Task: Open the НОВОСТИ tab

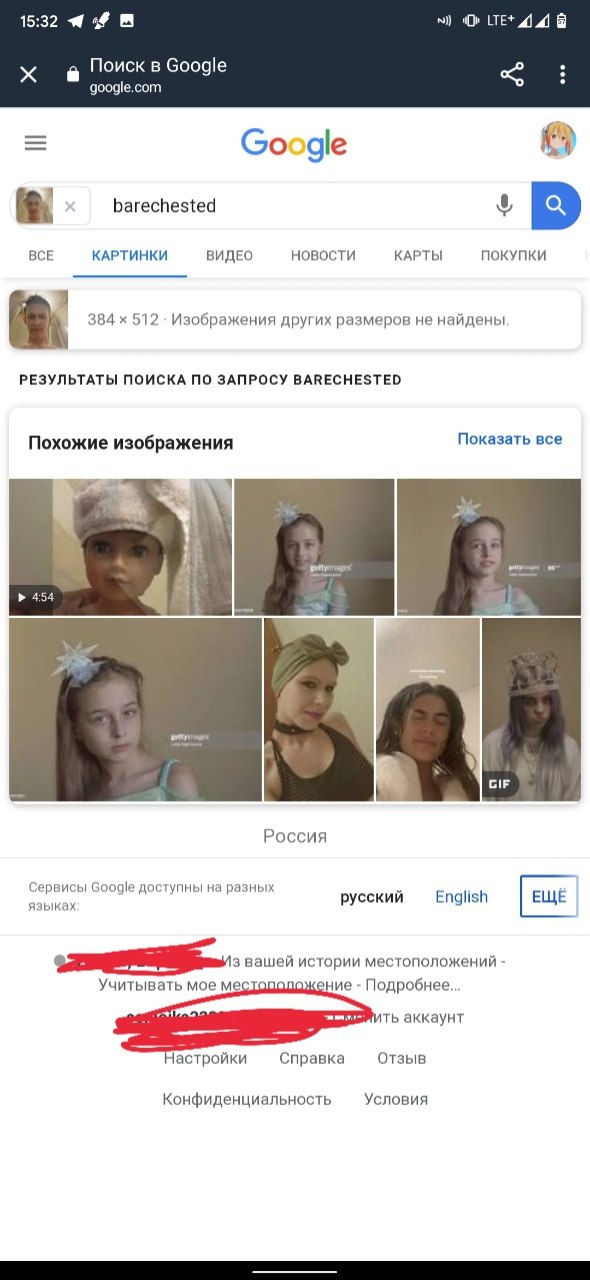Action: click(323, 256)
